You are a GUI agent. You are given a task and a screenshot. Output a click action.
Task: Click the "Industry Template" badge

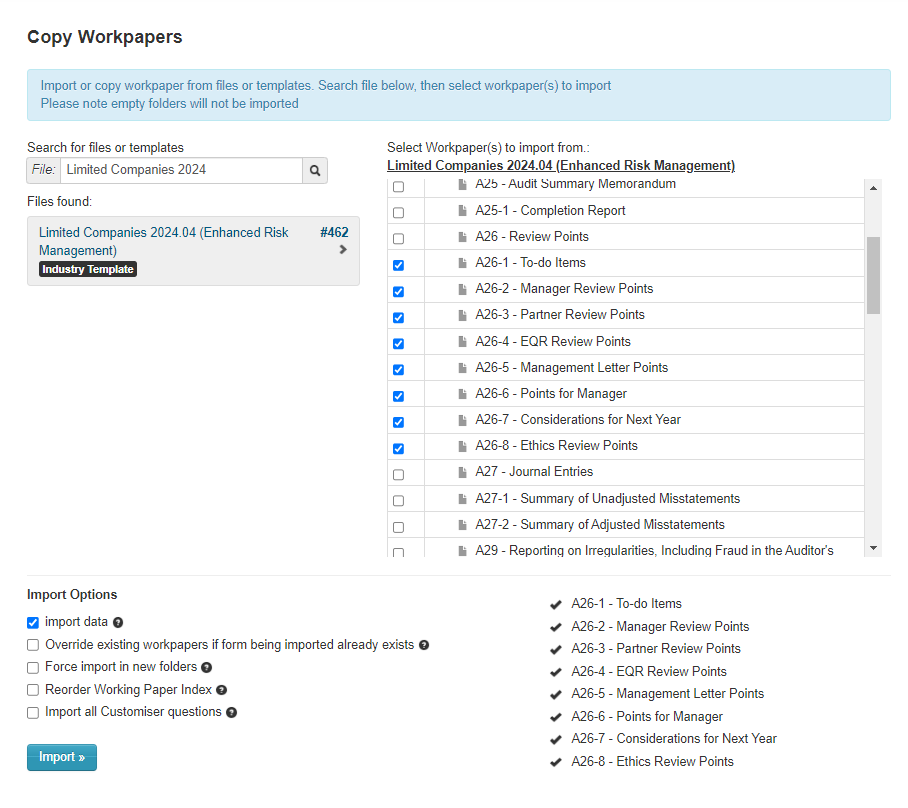pos(87,268)
